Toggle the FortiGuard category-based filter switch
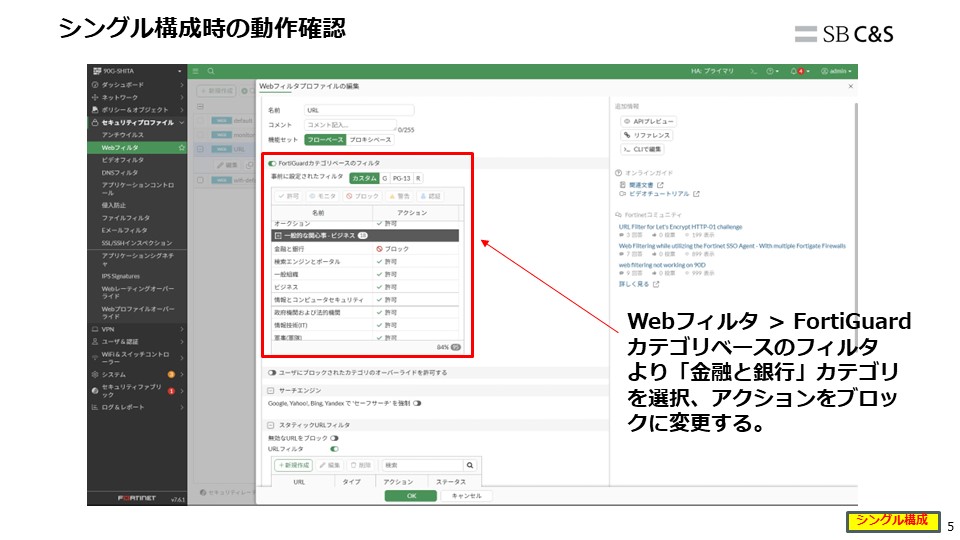 point(272,162)
